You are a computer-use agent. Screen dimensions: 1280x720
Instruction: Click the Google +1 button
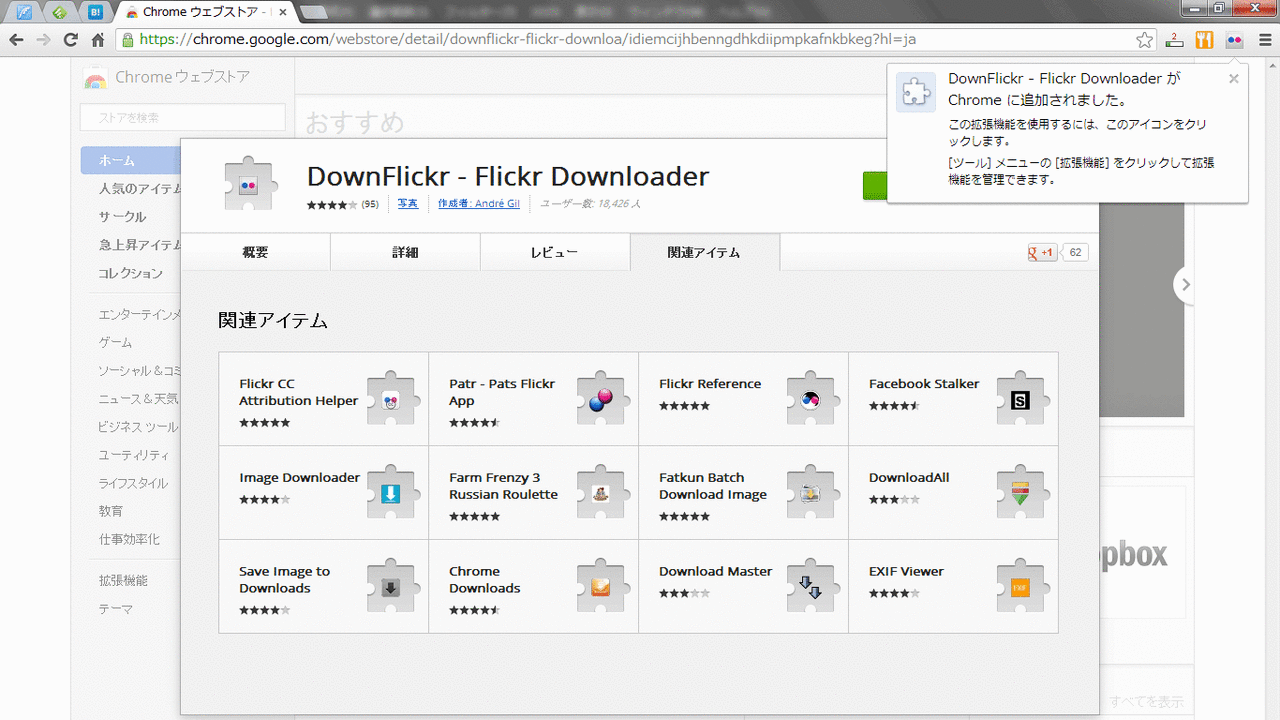tap(1043, 252)
